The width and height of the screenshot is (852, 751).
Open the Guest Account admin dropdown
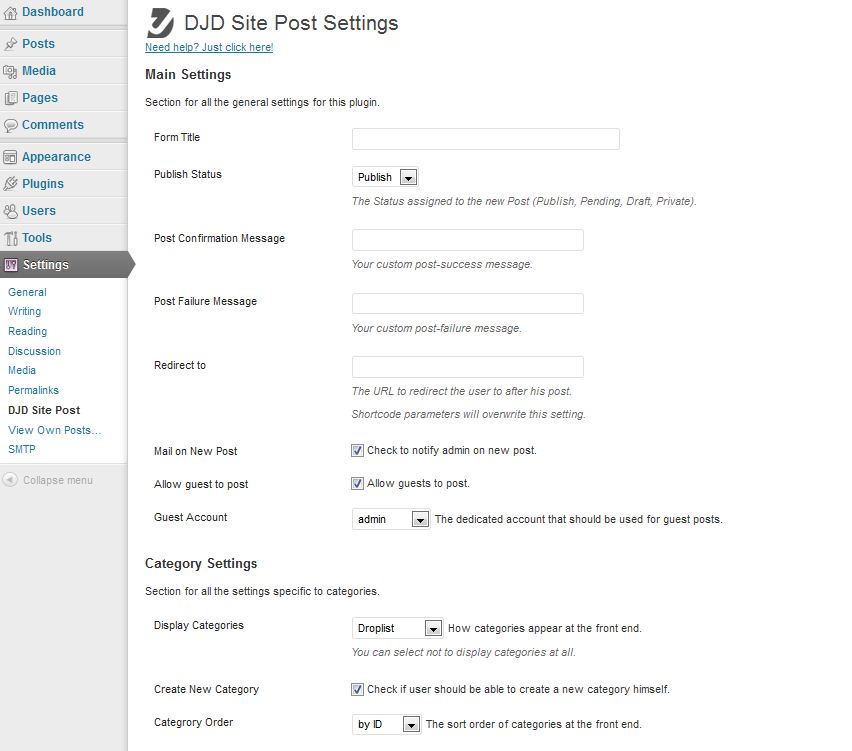[391, 520]
